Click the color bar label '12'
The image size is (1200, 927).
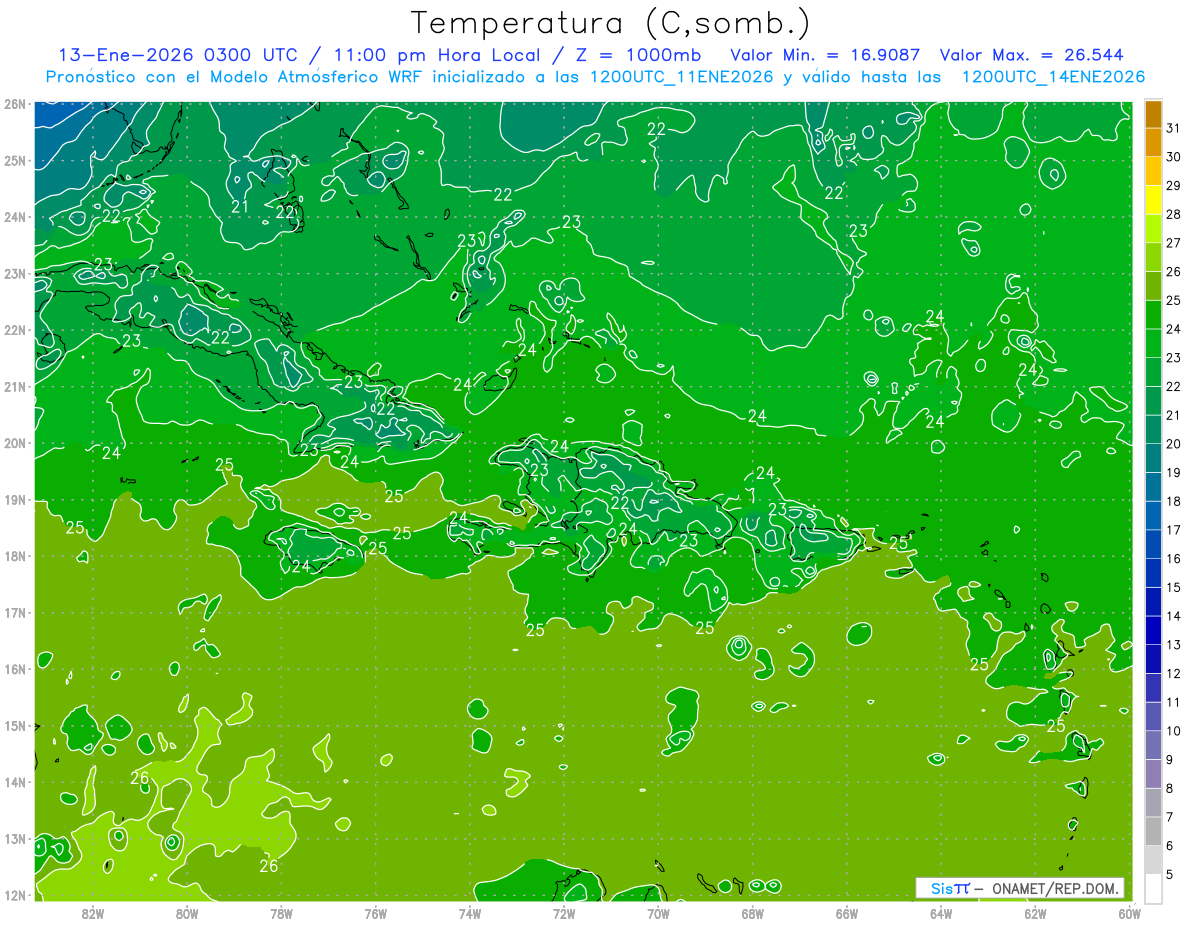point(1173,673)
